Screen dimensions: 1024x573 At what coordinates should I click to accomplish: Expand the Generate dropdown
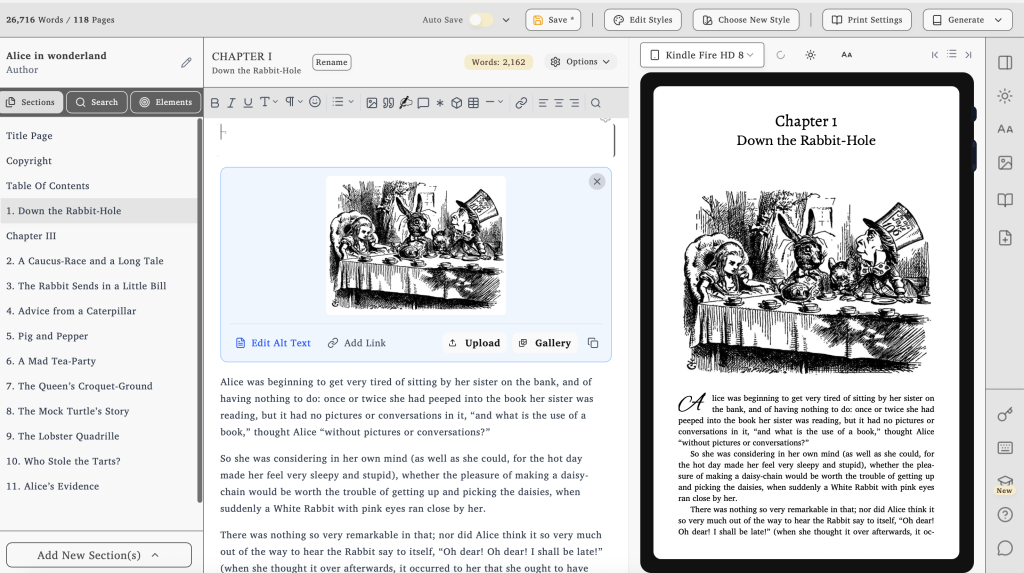click(967, 20)
